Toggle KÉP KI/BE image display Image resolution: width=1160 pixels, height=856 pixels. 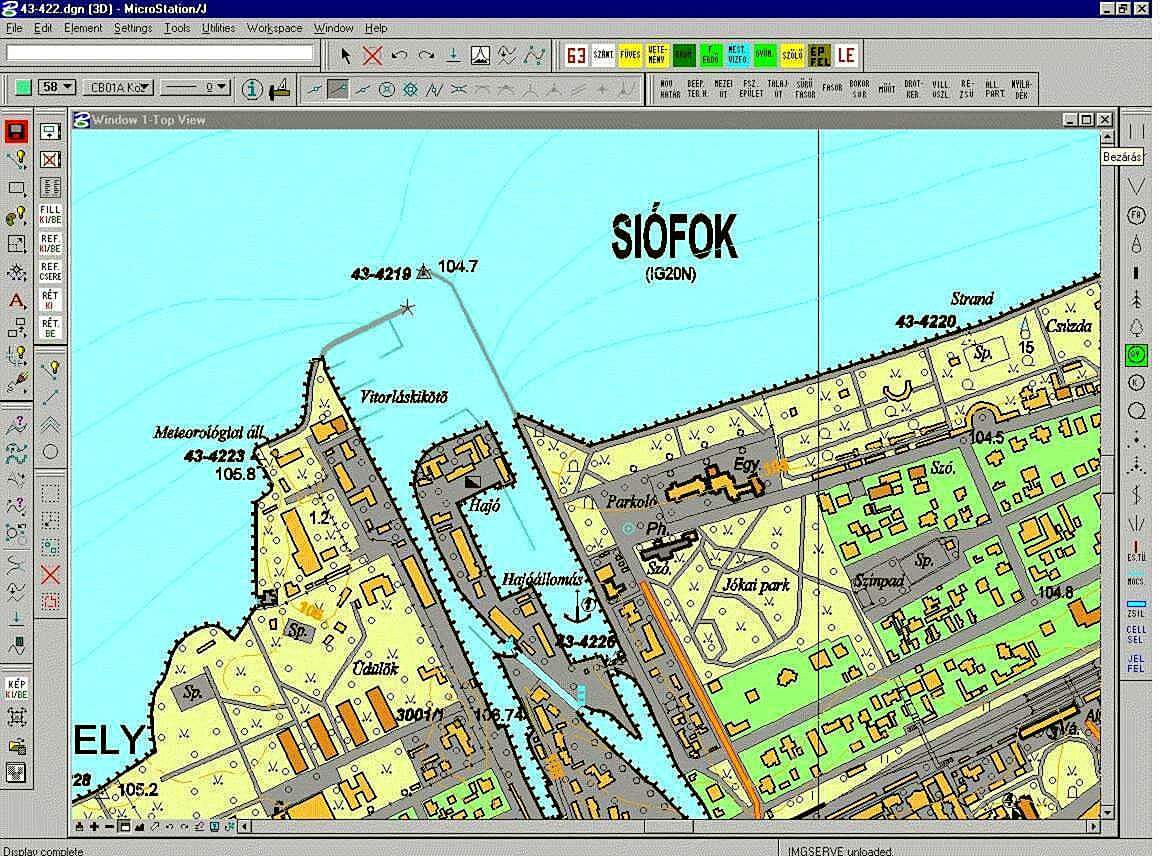coord(16,689)
